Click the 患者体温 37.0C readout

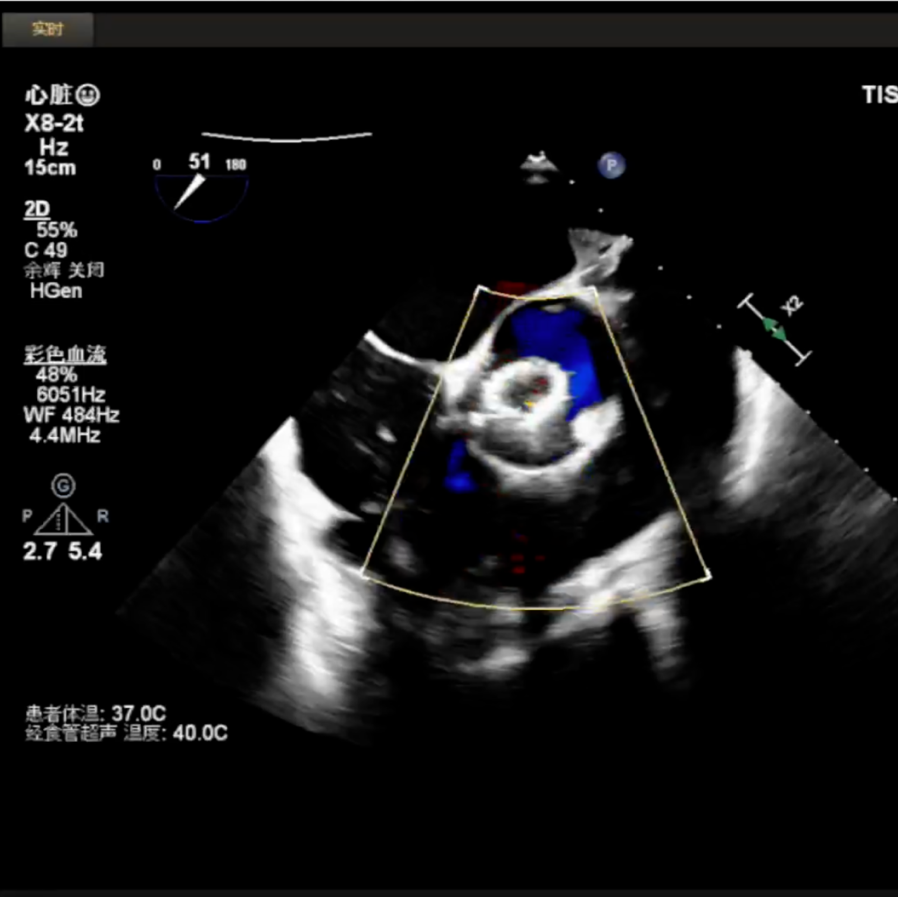(95, 713)
